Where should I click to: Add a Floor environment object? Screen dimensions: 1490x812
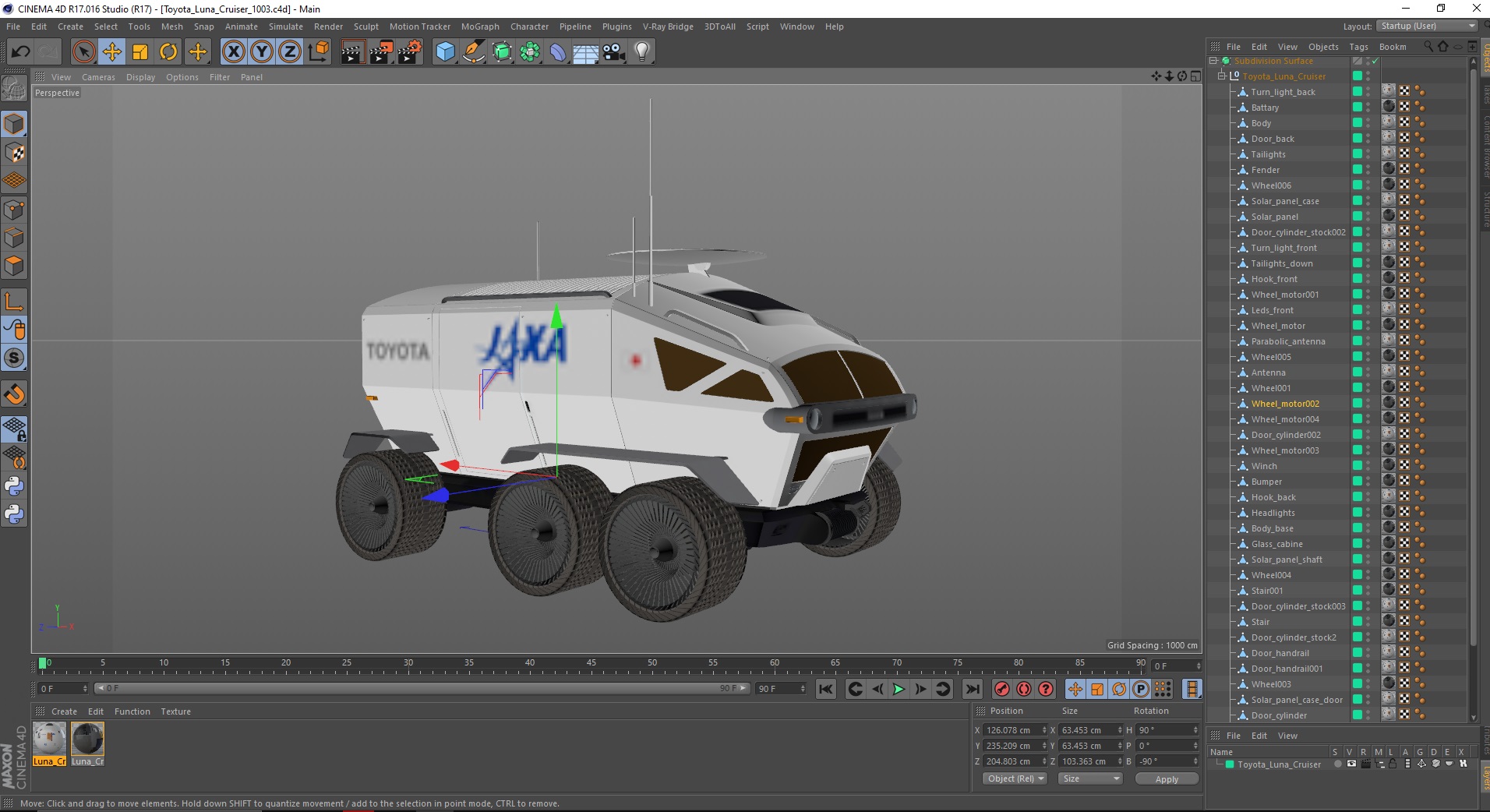[x=586, y=52]
